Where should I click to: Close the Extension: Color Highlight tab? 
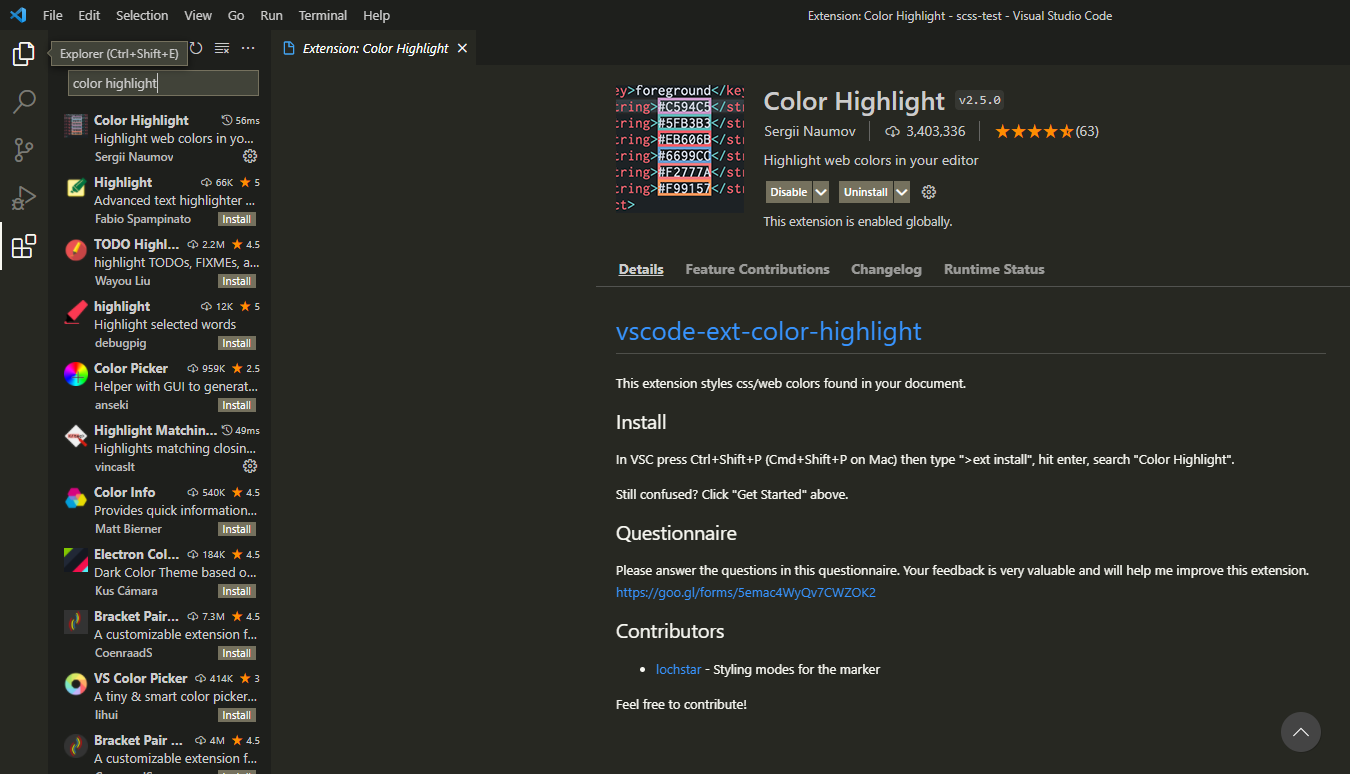(462, 48)
